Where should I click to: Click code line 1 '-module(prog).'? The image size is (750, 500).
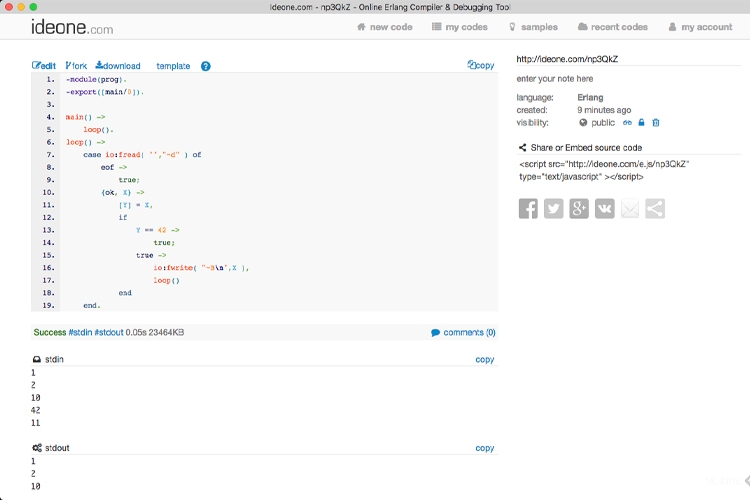click(x=96, y=79)
